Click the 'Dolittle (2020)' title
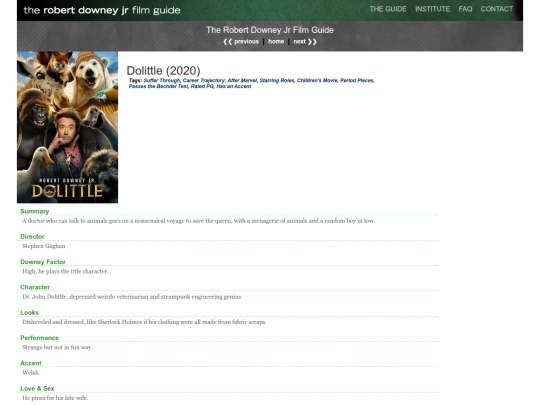This screenshot has height=405, width=540. click(163, 71)
